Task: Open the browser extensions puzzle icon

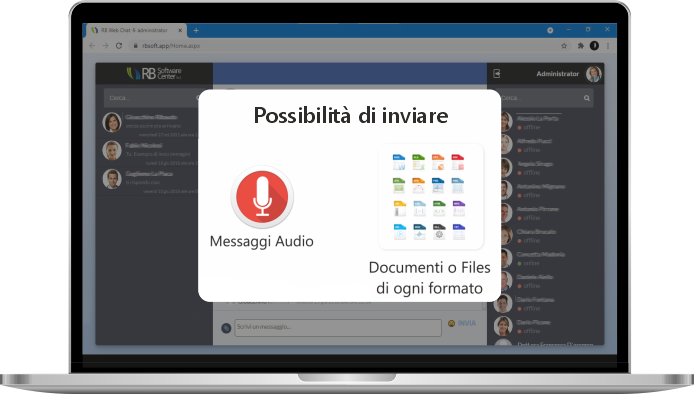Action: tap(580, 46)
